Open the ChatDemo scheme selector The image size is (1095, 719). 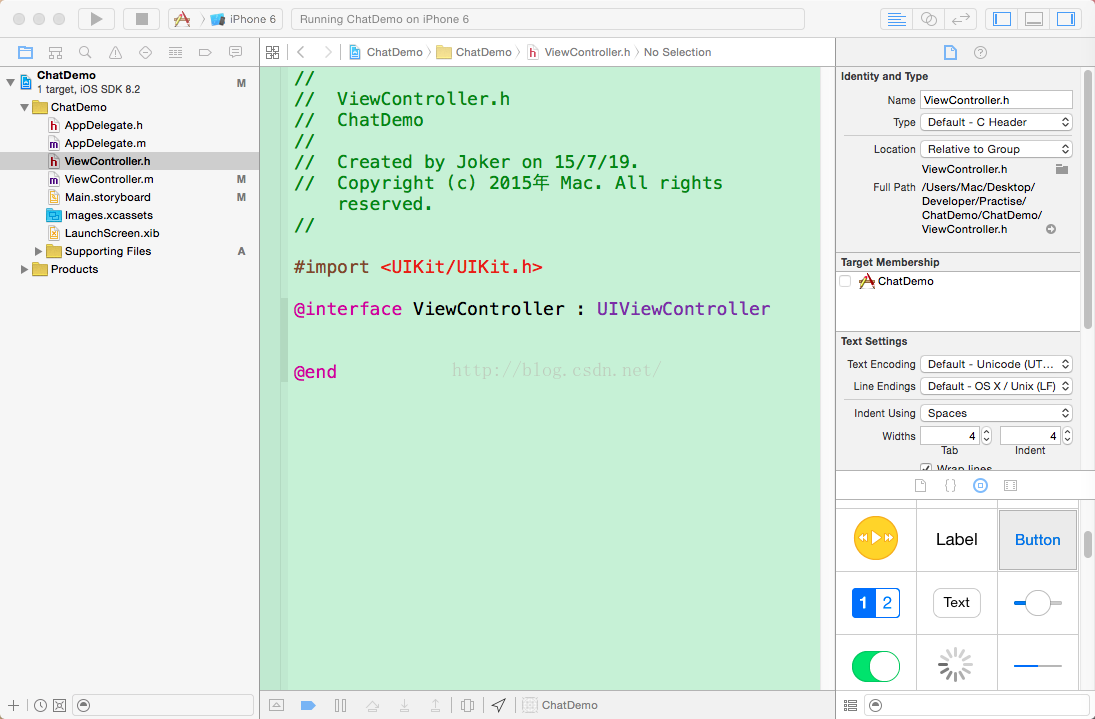(x=182, y=19)
